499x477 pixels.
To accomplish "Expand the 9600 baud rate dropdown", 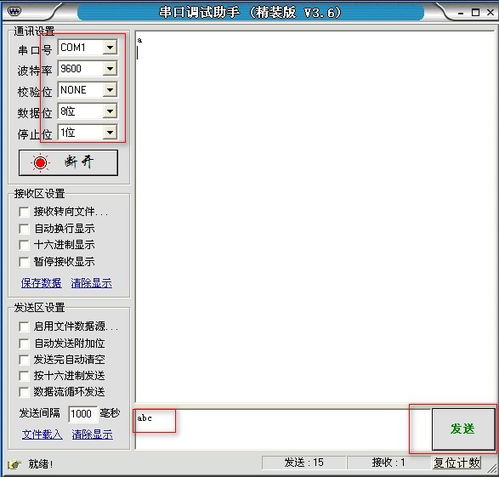I will (110, 69).
